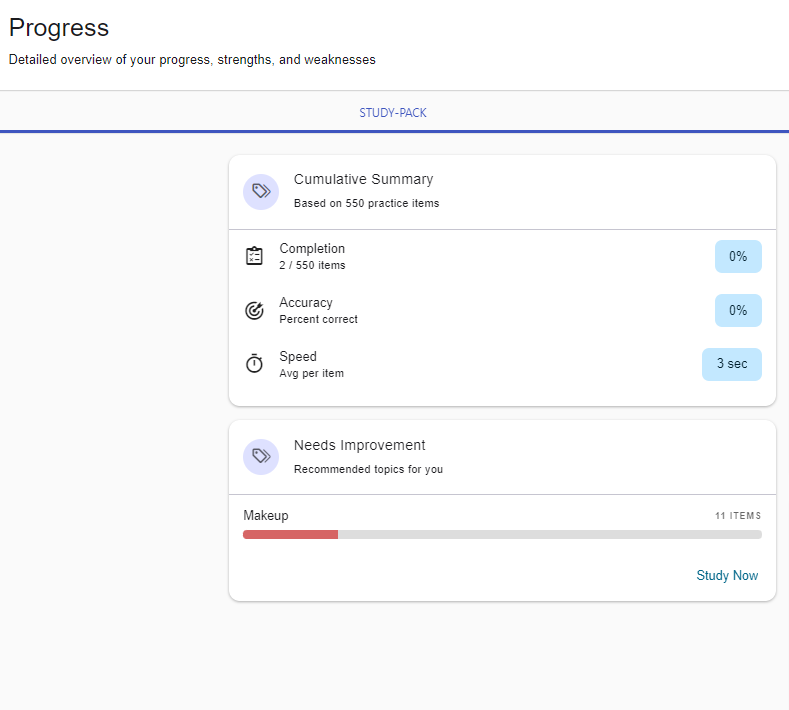Click the 11 ITEMS count label
Image resolution: width=789 pixels, height=710 pixels.
pyautogui.click(x=737, y=516)
